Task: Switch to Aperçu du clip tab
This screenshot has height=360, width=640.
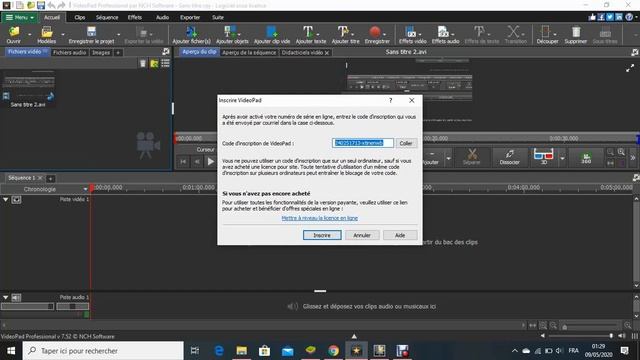Action: pyautogui.click(x=199, y=52)
